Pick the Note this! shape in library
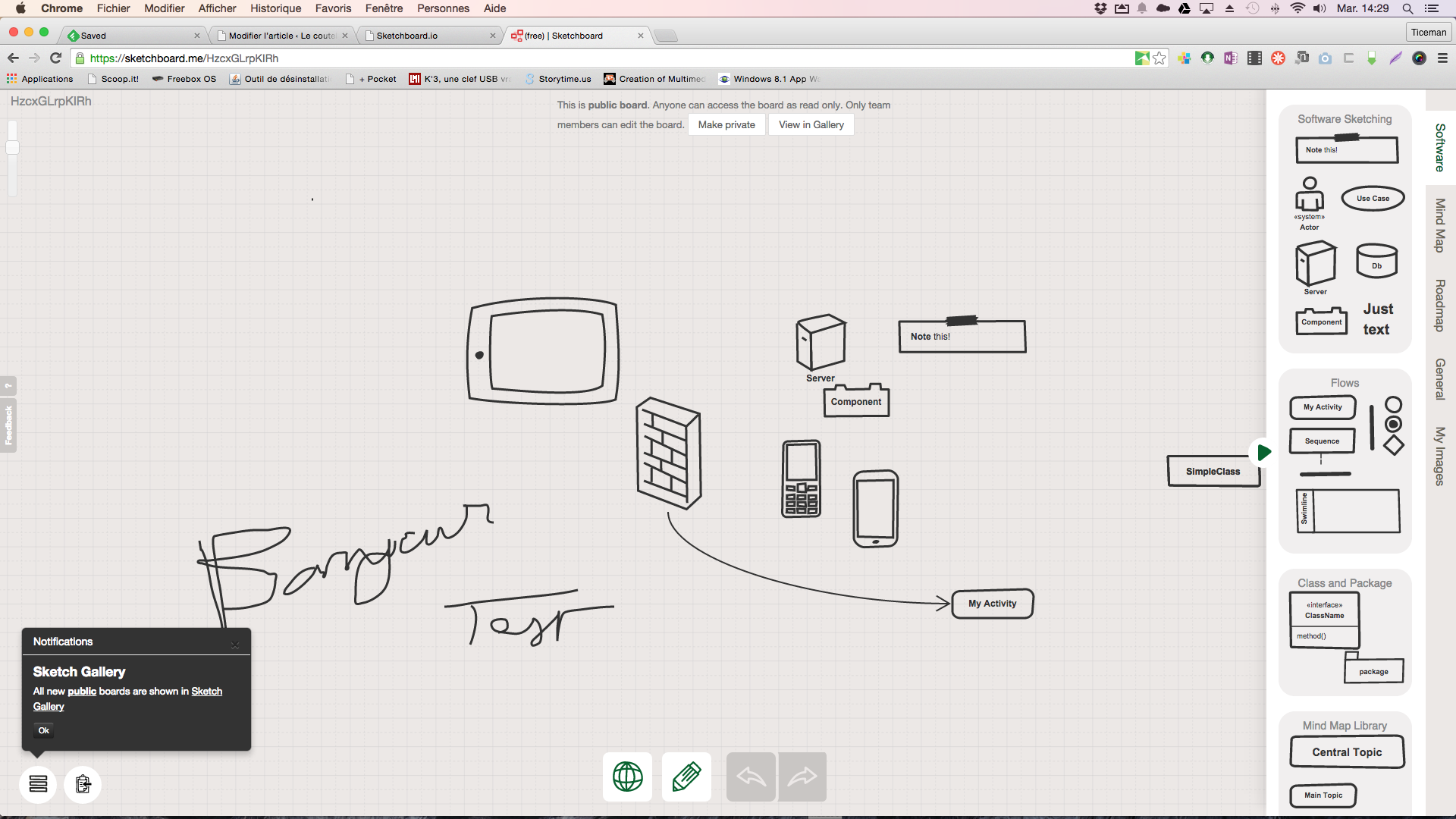Image resolution: width=1456 pixels, height=819 pixels. click(1347, 149)
